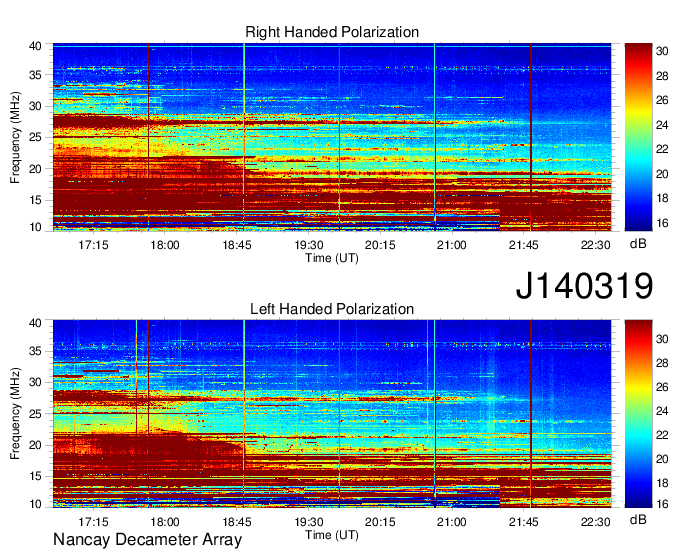This screenshot has height=552, width=680.
Task: Click the 20 MHz tick on the Left Handed frequency axis
Action: pyautogui.click(x=35, y=445)
